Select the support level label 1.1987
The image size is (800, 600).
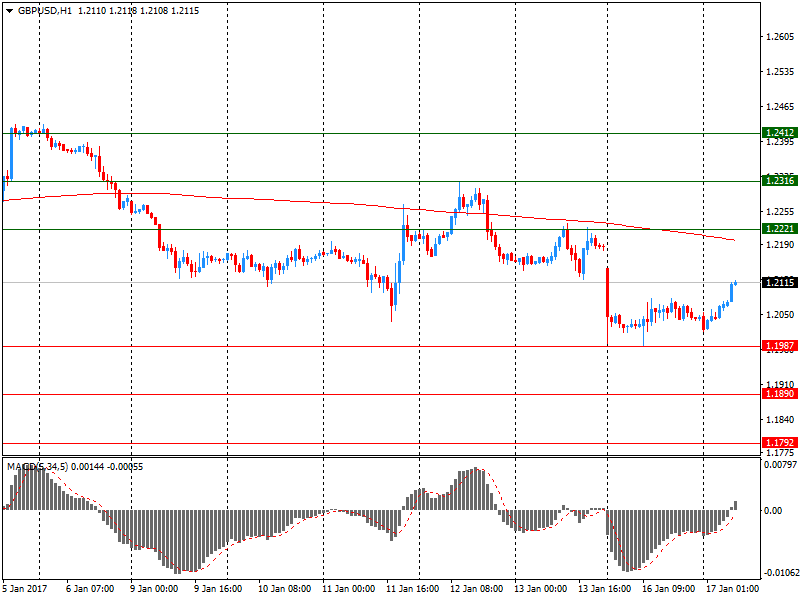(779, 346)
